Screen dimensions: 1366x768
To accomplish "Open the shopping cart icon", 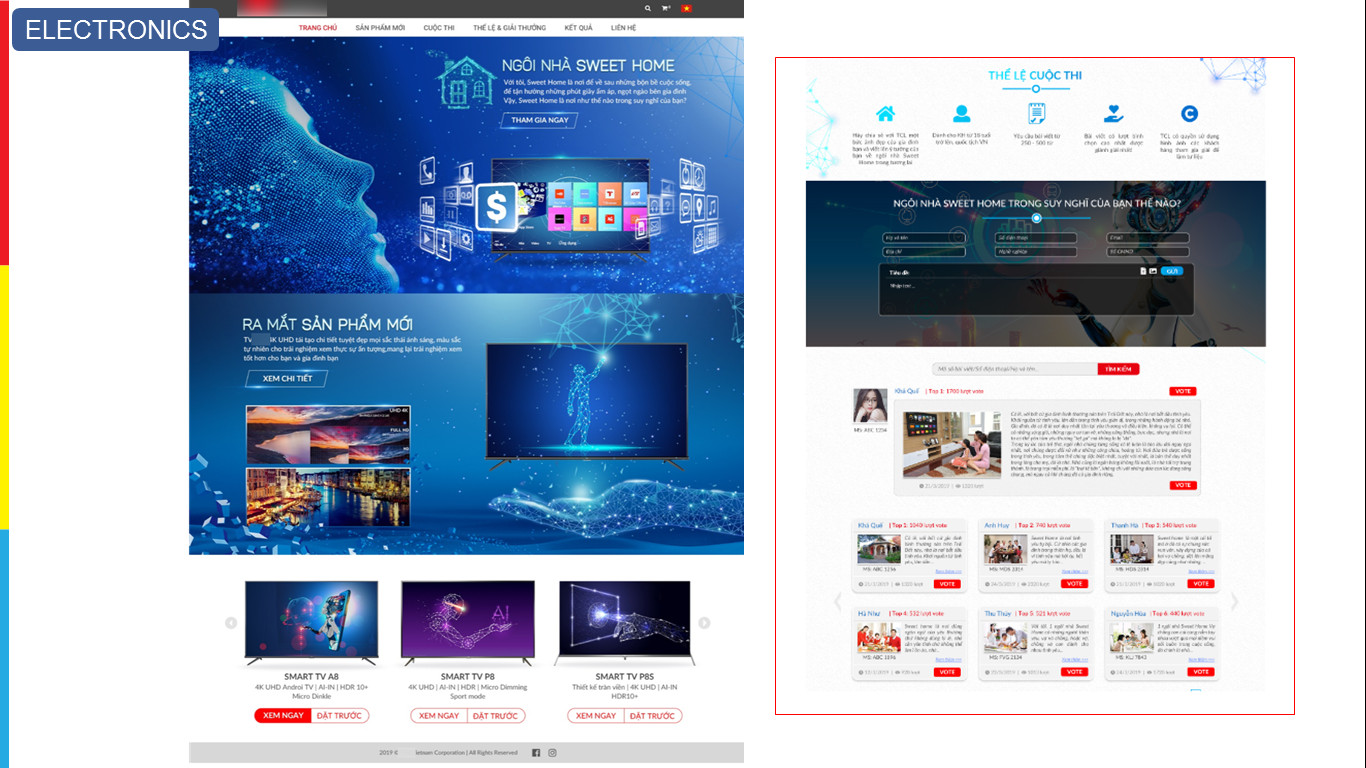I will [x=666, y=8].
